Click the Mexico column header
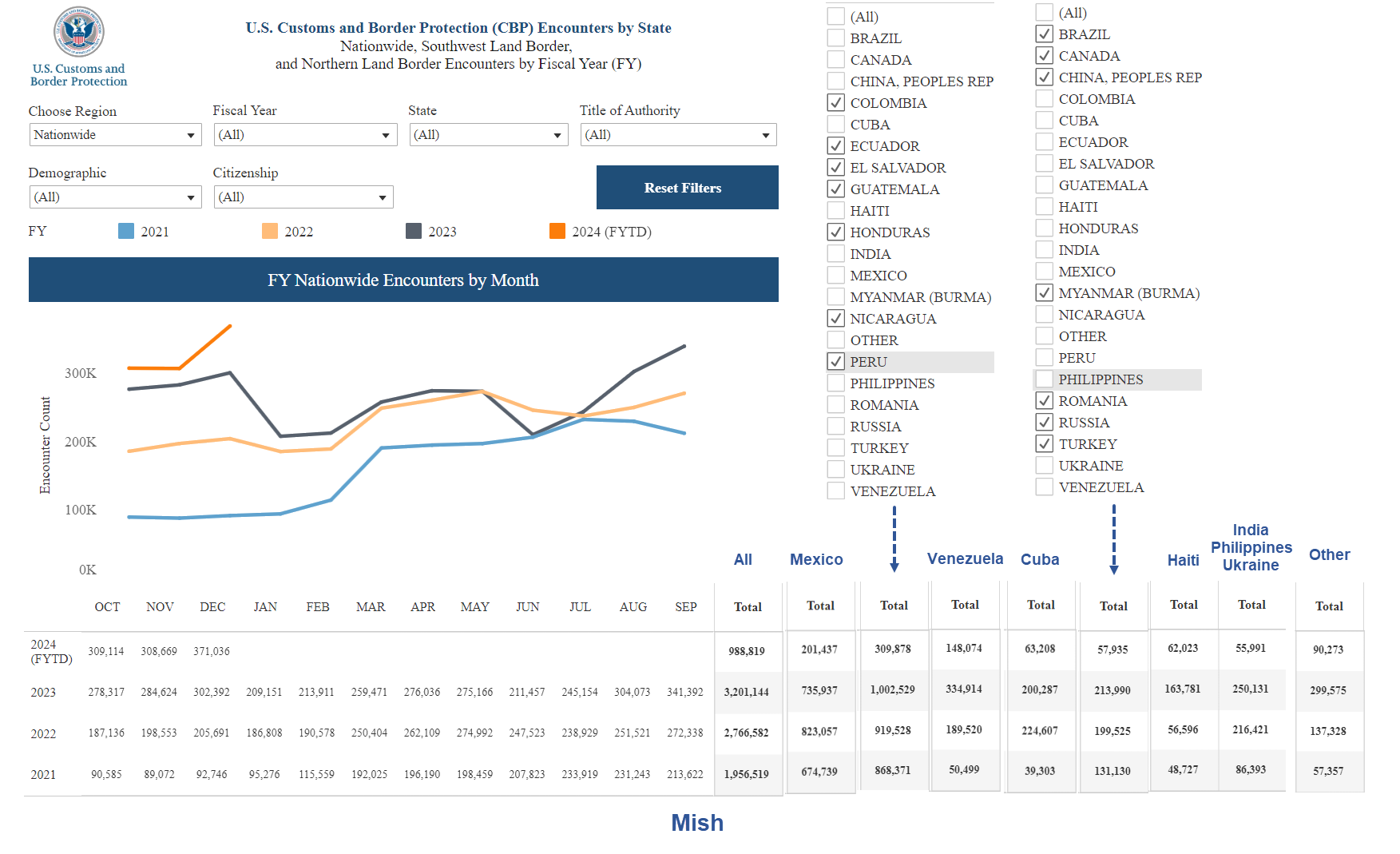1400x854 pixels. [816, 559]
